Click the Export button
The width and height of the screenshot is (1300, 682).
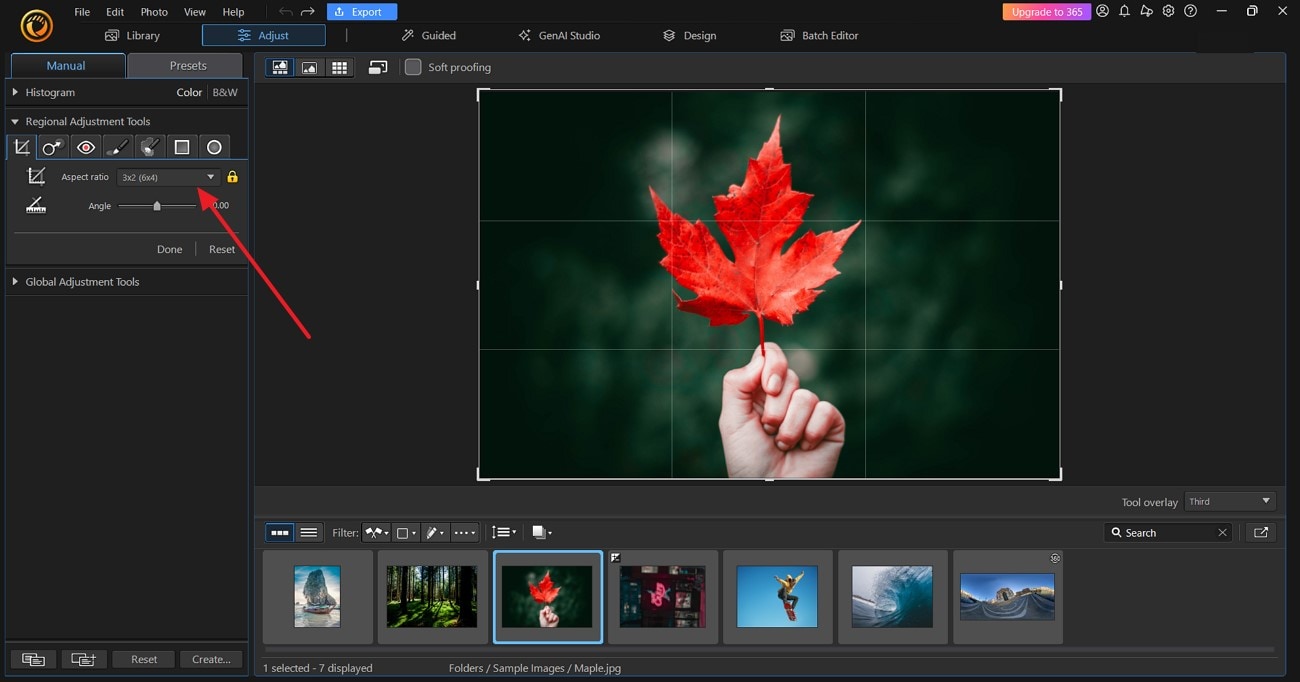coord(362,12)
